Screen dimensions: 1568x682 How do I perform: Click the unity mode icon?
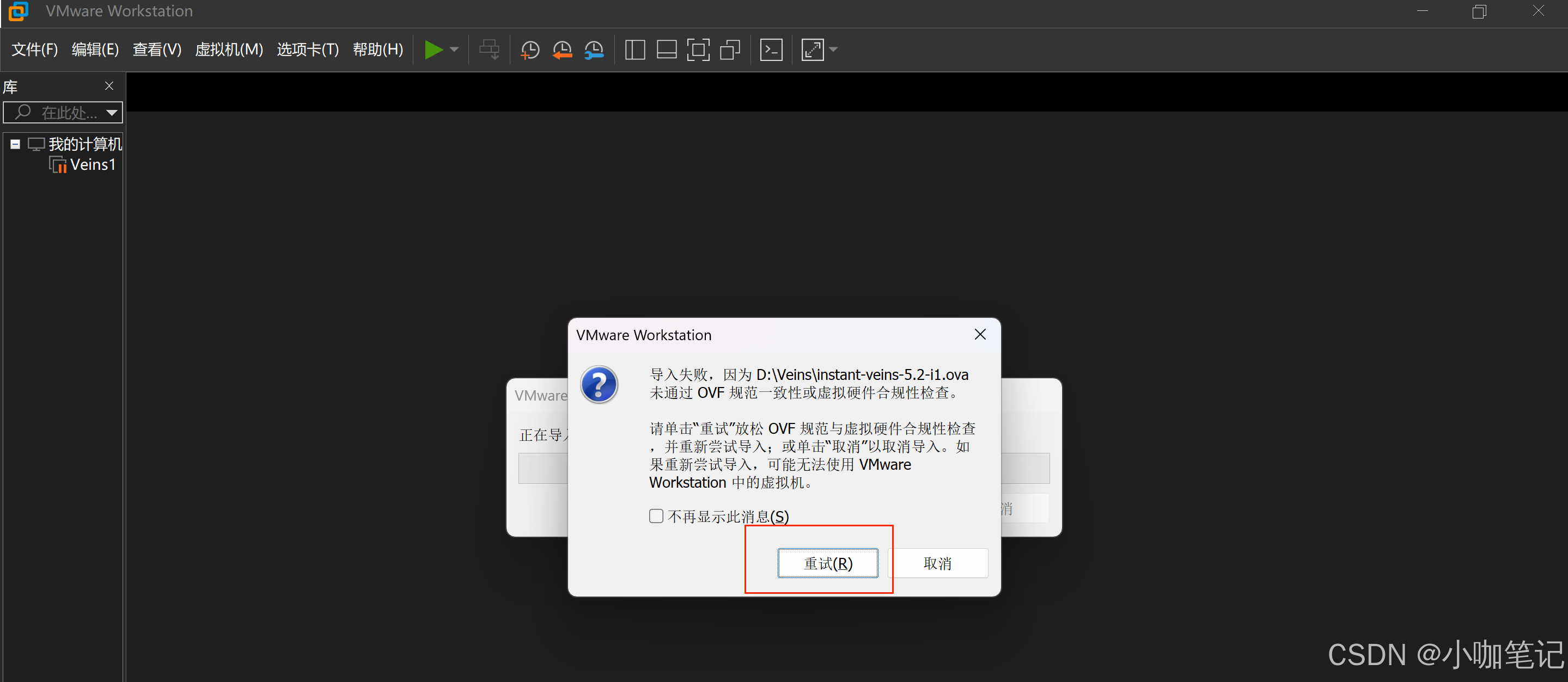[x=730, y=50]
